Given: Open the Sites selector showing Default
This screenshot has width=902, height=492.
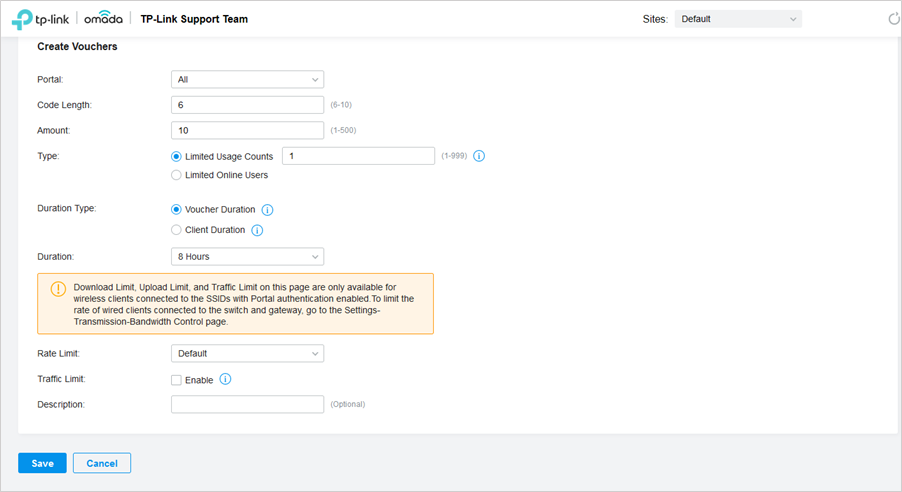Looking at the screenshot, I should click(x=738, y=19).
